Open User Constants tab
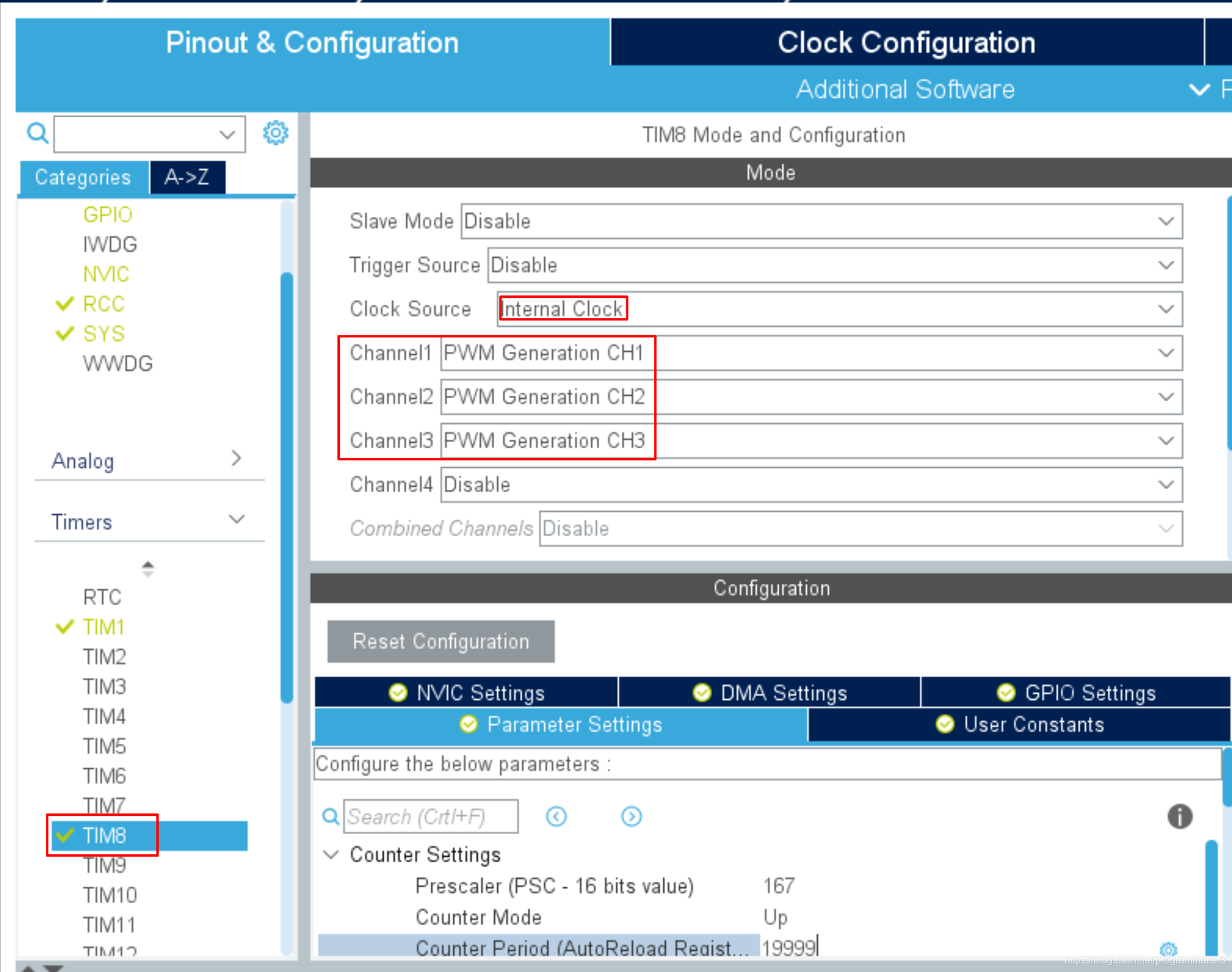 tap(1019, 724)
